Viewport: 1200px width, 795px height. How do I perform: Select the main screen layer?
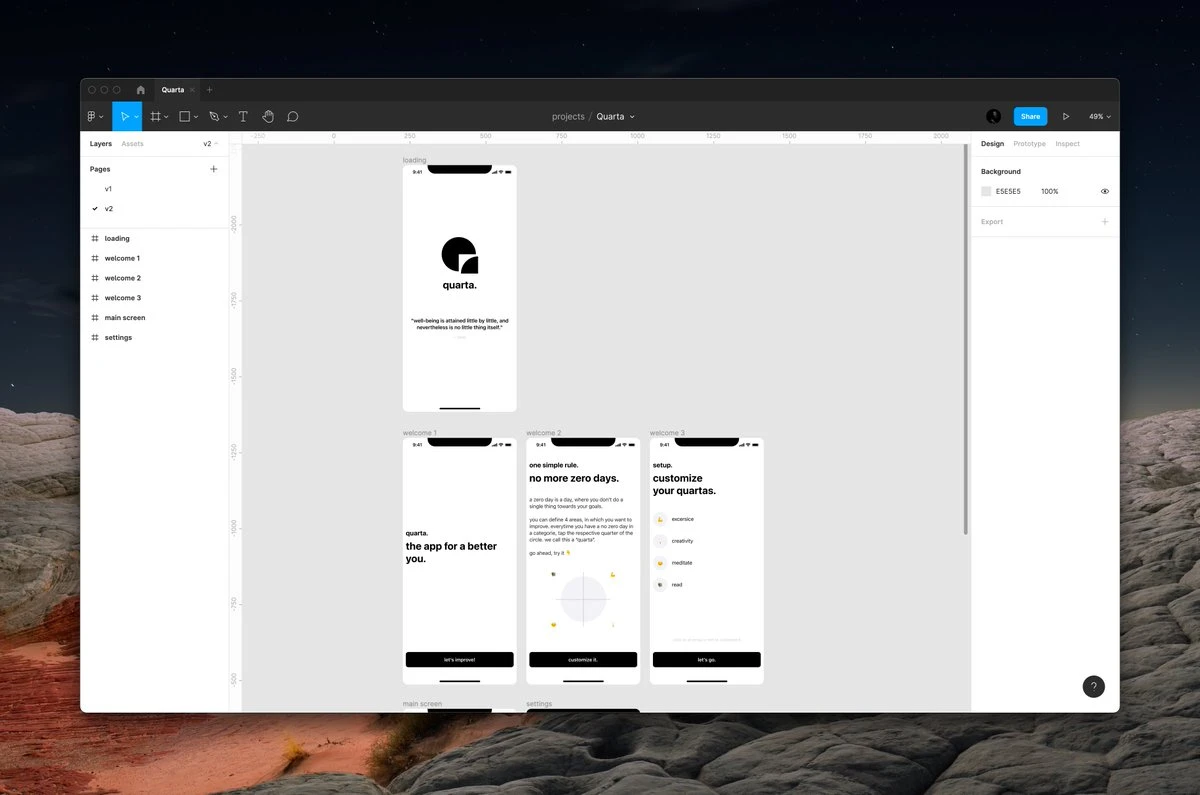125,318
